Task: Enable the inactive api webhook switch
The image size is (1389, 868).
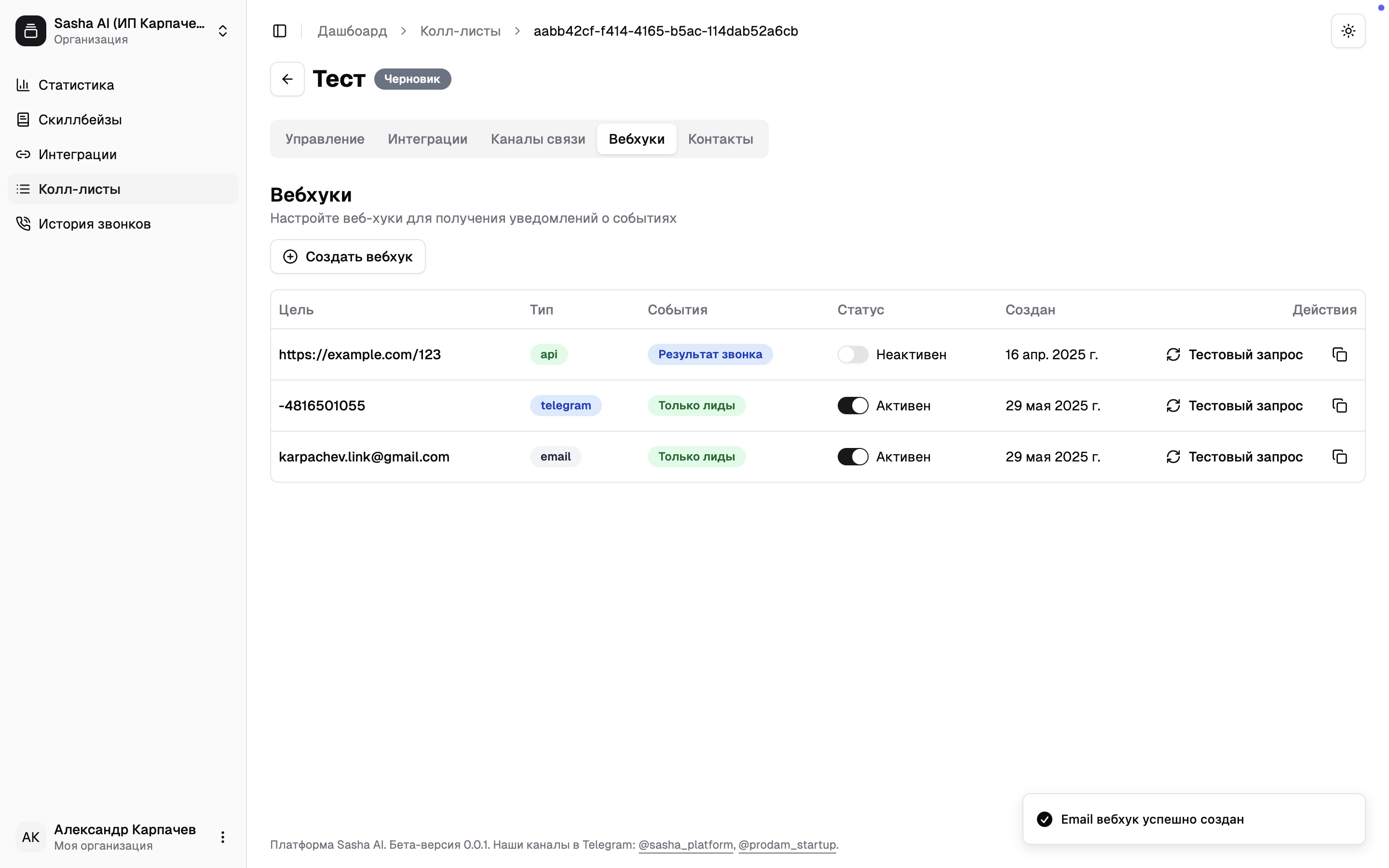Action: [x=852, y=355]
